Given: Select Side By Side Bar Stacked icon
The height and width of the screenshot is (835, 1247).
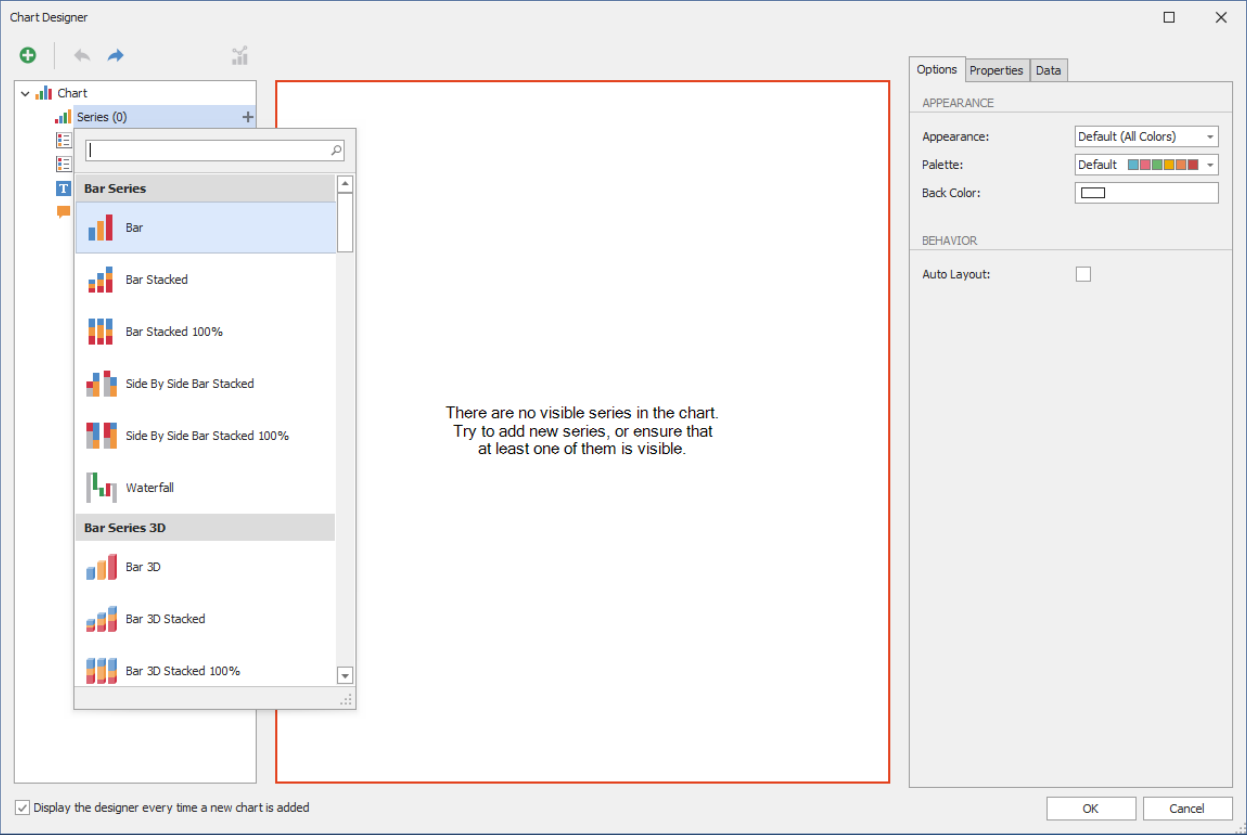Looking at the screenshot, I should point(101,384).
